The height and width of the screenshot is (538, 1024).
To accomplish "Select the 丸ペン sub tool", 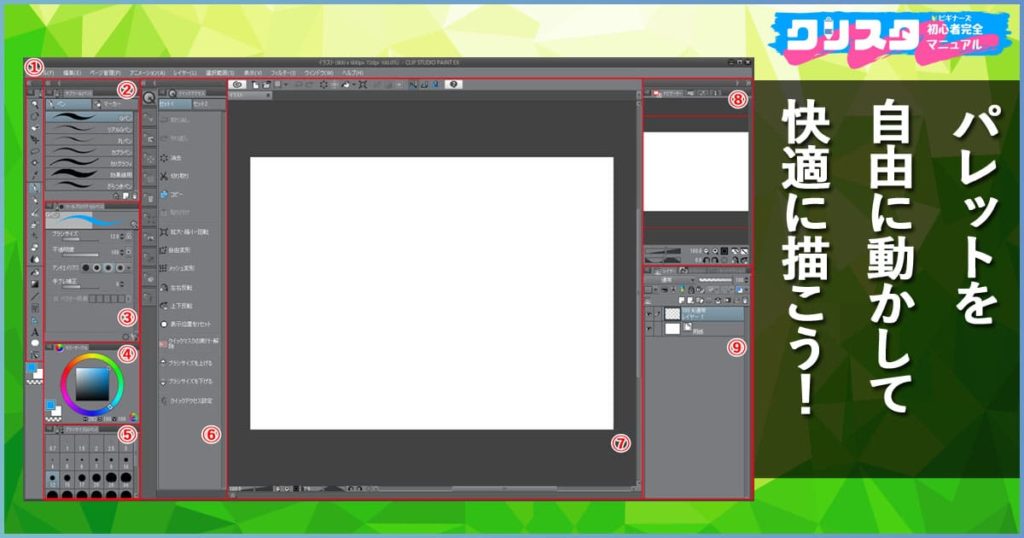I will click(89, 140).
